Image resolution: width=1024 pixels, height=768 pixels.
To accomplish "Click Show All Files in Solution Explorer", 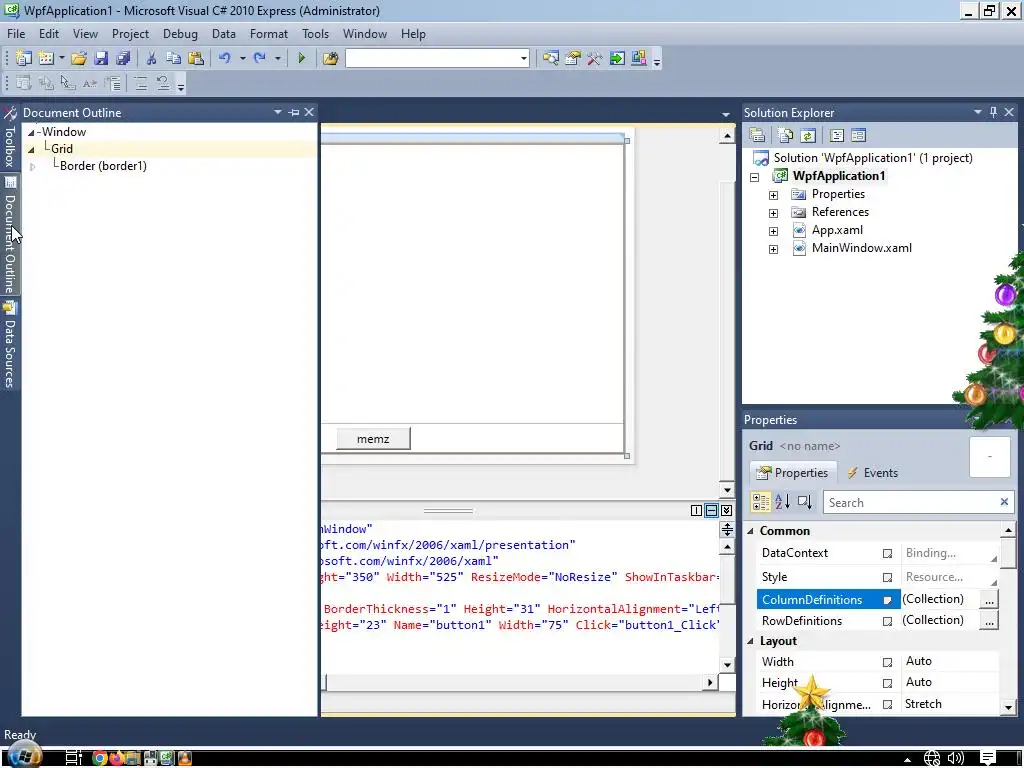I will click(786, 135).
